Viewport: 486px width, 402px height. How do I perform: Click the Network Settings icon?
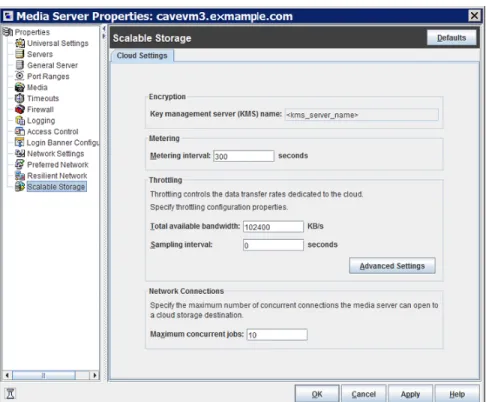20,153
